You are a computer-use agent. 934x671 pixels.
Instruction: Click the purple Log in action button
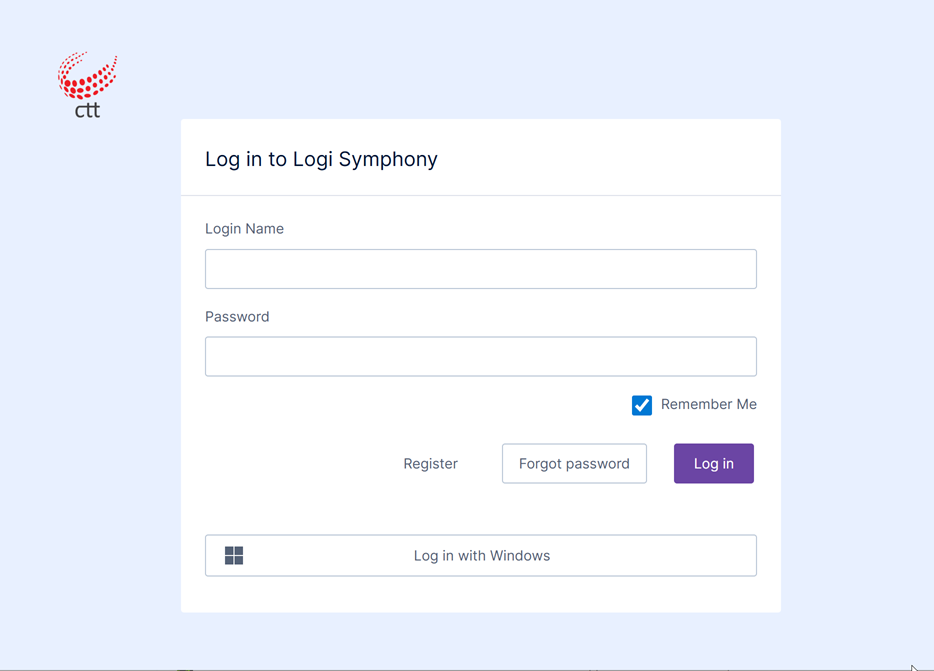click(713, 463)
